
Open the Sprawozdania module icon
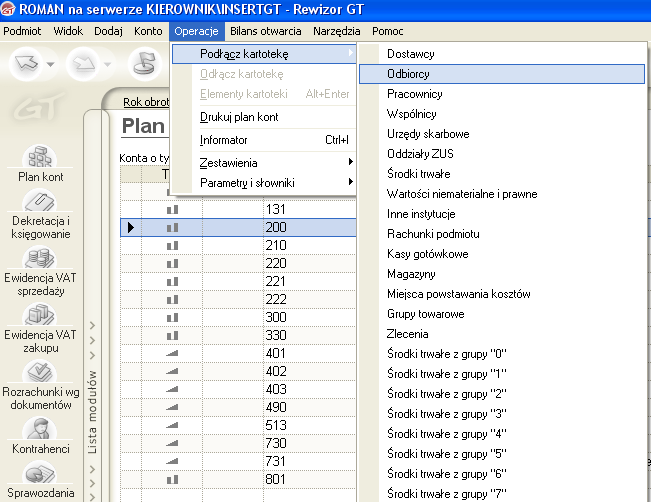(40, 473)
